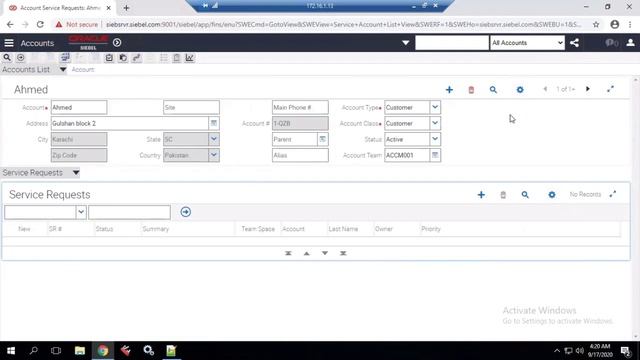The width and height of the screenshot is (640, 360).
Task: Open Windows Start menu
Action: tap(11, 351)
